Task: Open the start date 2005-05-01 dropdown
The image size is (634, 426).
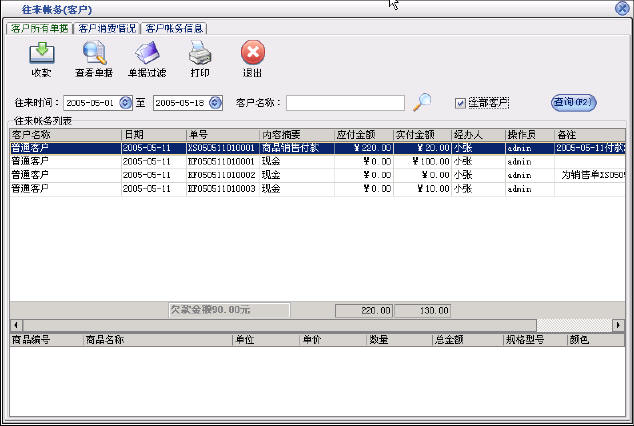Action: tap(125, 102)
